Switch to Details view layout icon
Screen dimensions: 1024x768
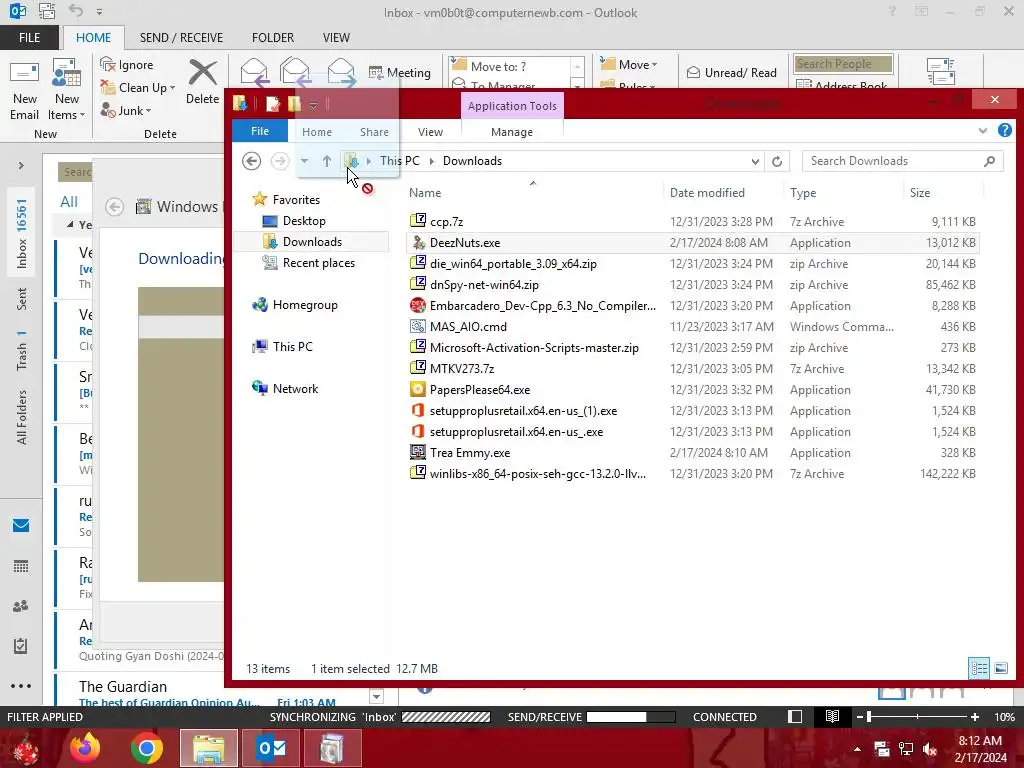pyautogui.click(x=979, y=668)
